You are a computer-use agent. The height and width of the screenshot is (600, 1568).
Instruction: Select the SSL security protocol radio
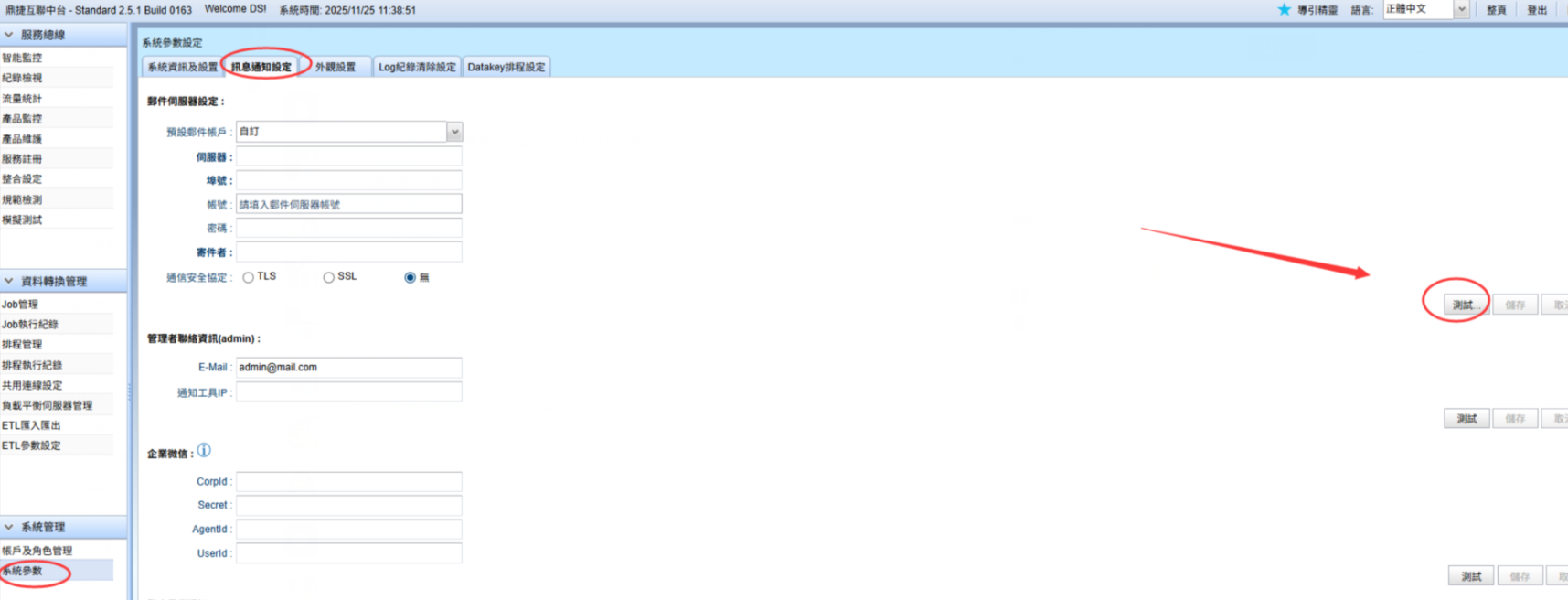(x=328, y=277)
